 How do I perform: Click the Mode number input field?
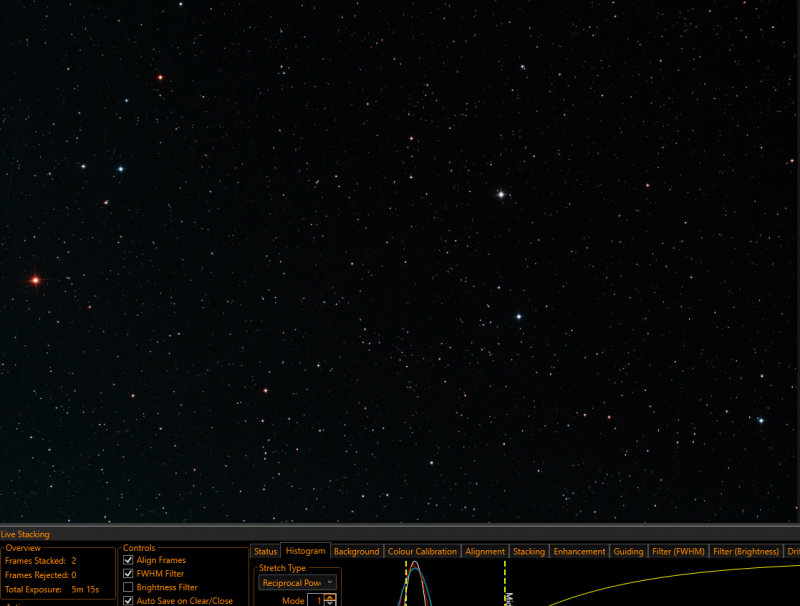316,600
